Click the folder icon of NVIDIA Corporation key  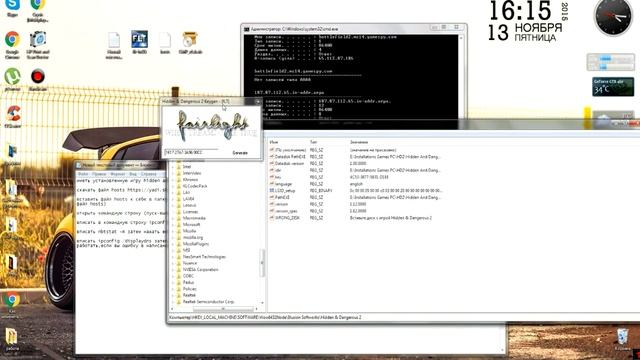click(x=178, y=270)
